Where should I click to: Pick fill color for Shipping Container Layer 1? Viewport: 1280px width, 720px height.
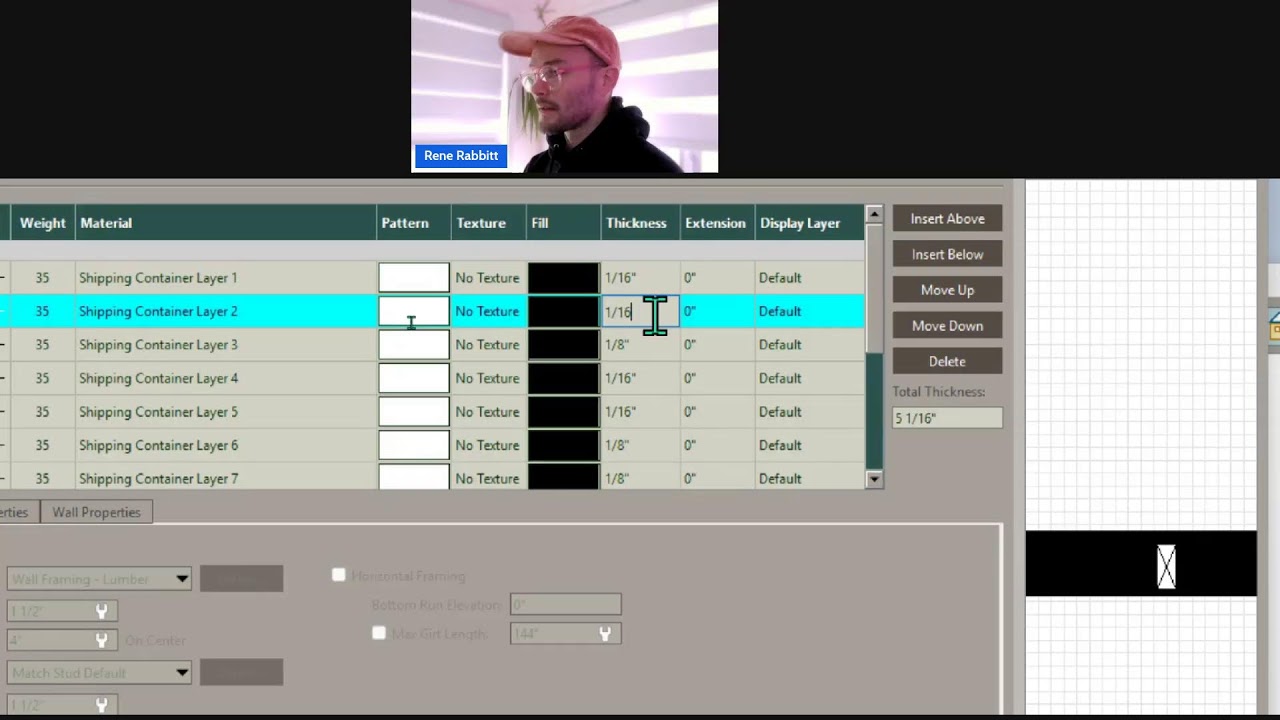(x=564, y=278)
